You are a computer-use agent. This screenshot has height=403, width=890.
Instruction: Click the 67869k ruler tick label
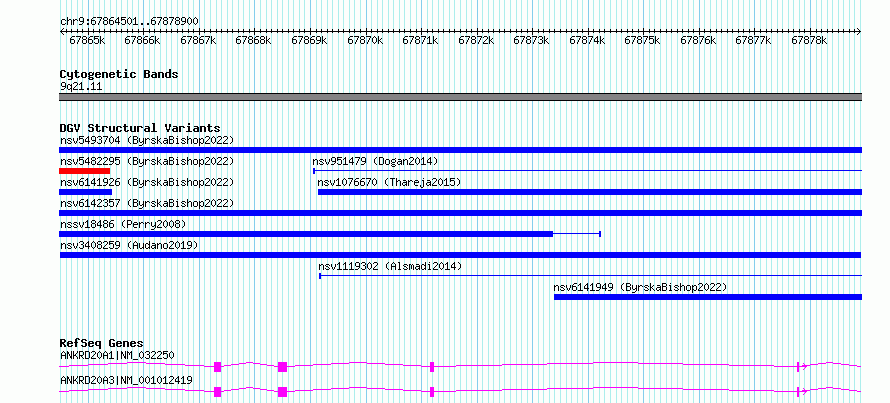(x=309, y=40)
